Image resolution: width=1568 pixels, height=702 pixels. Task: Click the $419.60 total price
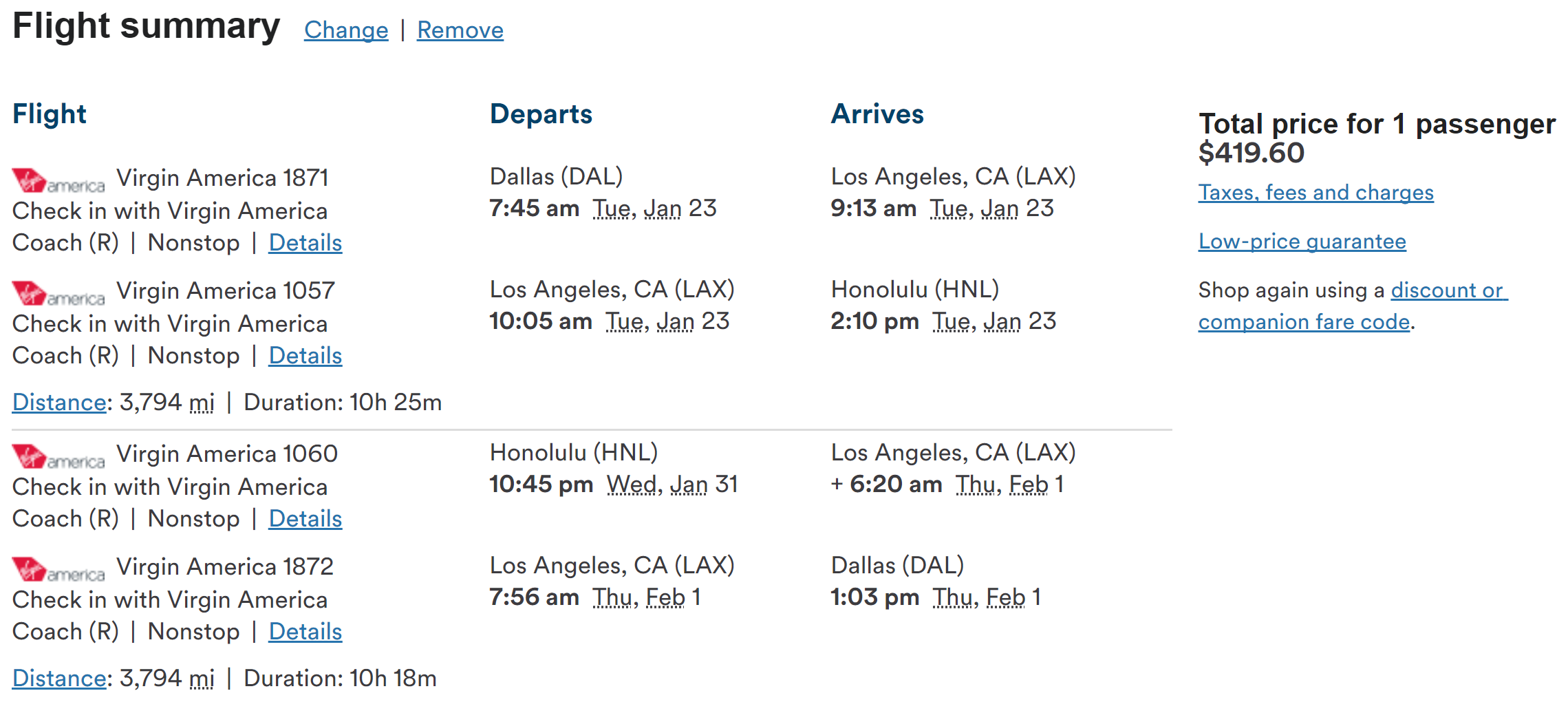1251,153
